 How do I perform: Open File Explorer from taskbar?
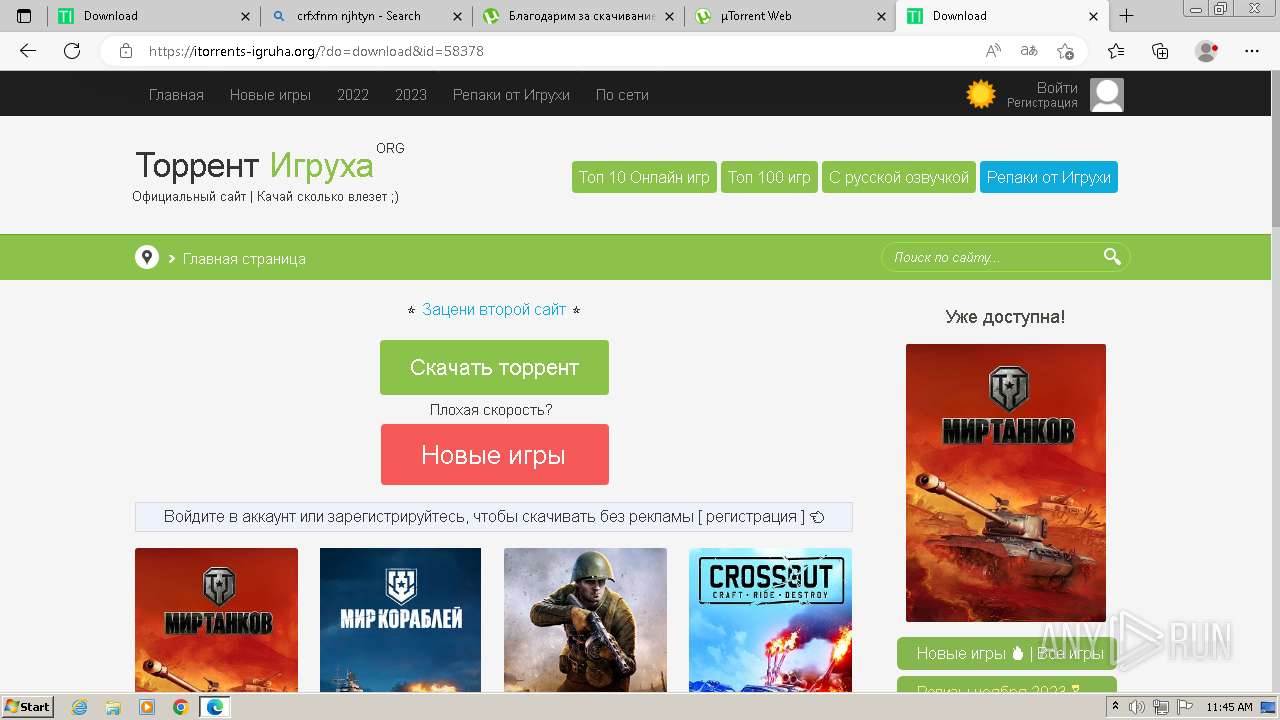pos(113,707)
